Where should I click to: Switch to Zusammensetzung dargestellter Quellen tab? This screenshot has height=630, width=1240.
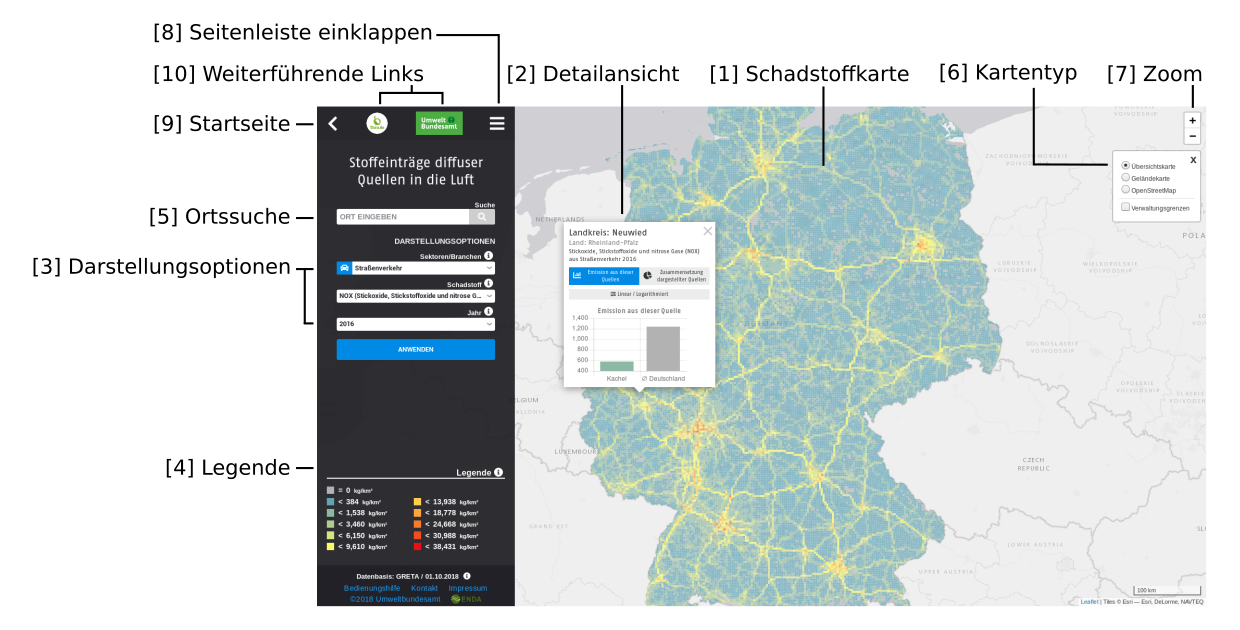675,276
